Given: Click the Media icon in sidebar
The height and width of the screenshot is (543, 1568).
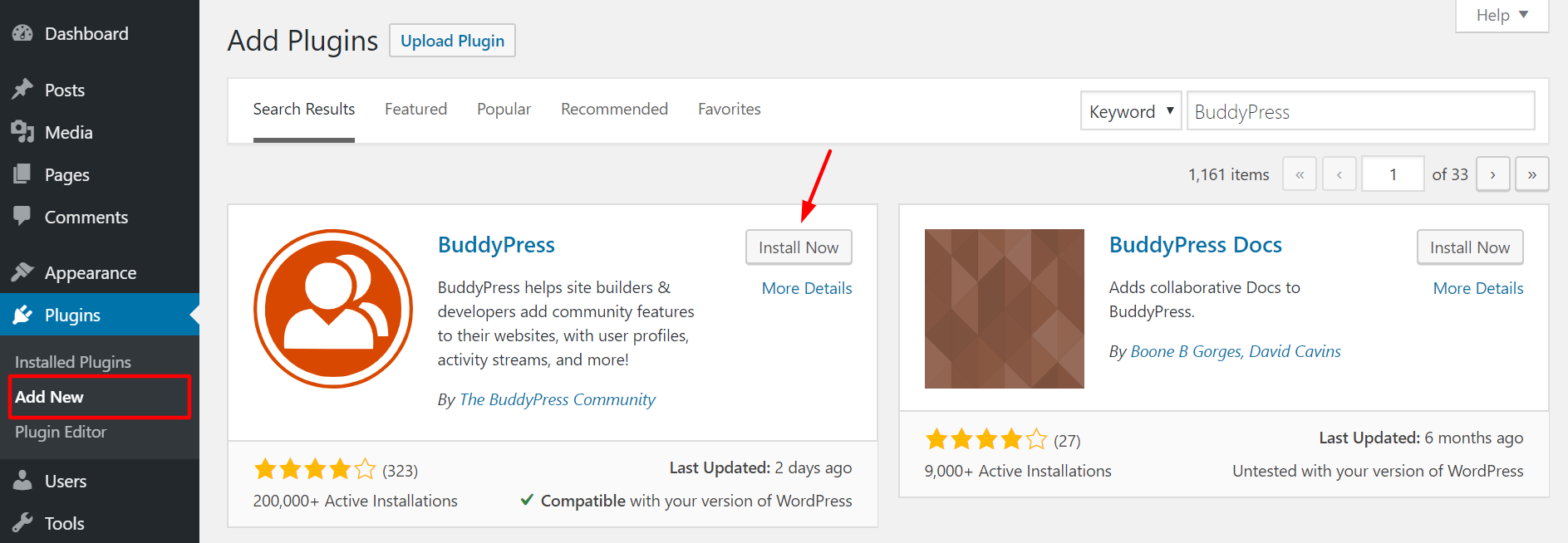Looking at the screenshot, I should (x=22, y=131).
